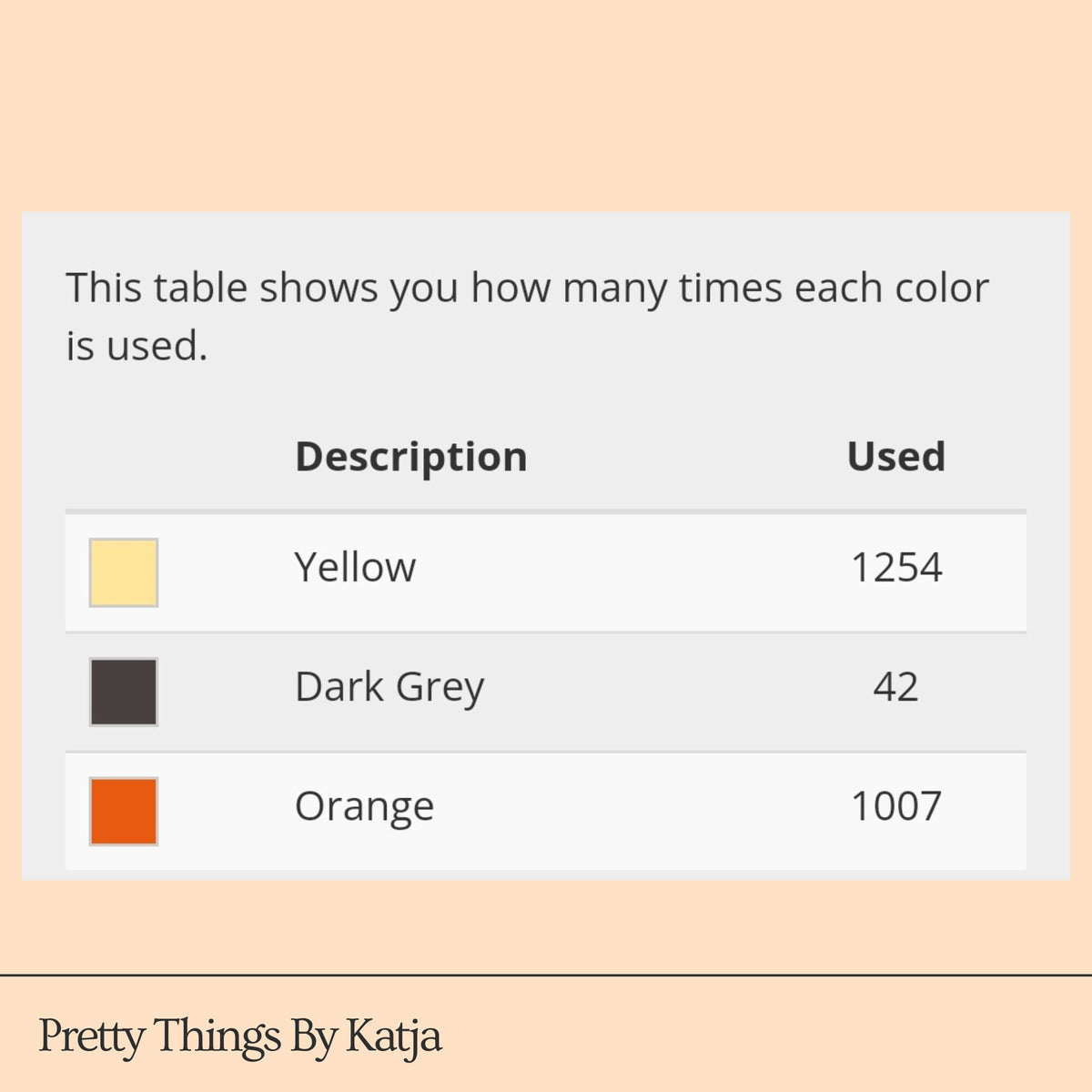
Task: Click the word "Pretty" in the footer
Action: coord(91,1037)
